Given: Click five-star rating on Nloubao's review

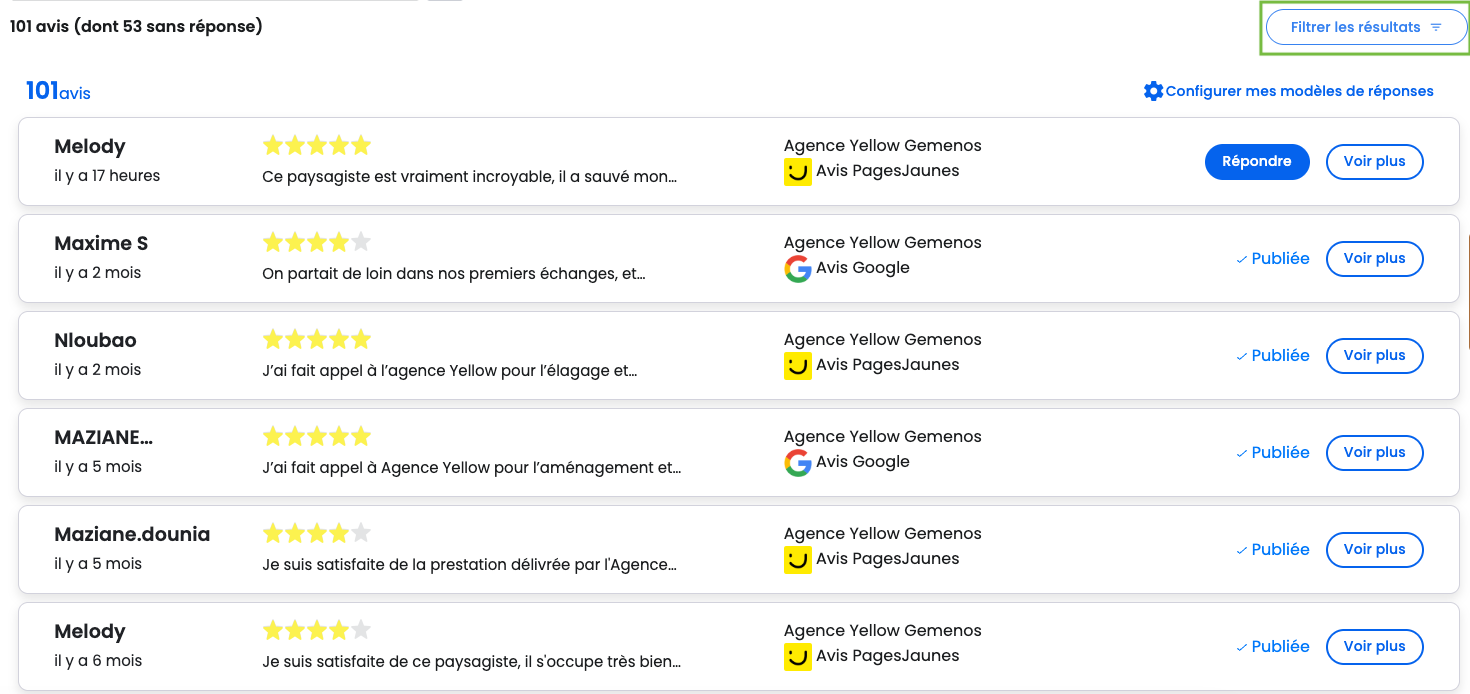Looking at the screenshot, I should click(x=316, y=339).
